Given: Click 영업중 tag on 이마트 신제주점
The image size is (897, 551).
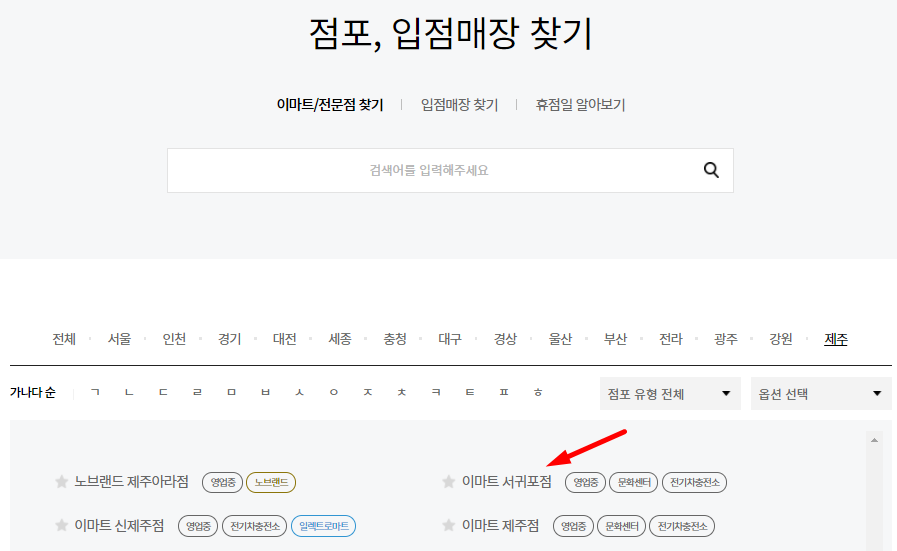Looking at the screenshot, I should [198, 526].
